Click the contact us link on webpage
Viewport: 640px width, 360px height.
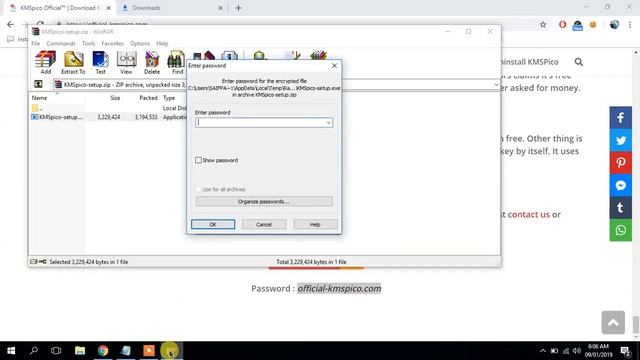pyautogui.click(x=529, y=214)
